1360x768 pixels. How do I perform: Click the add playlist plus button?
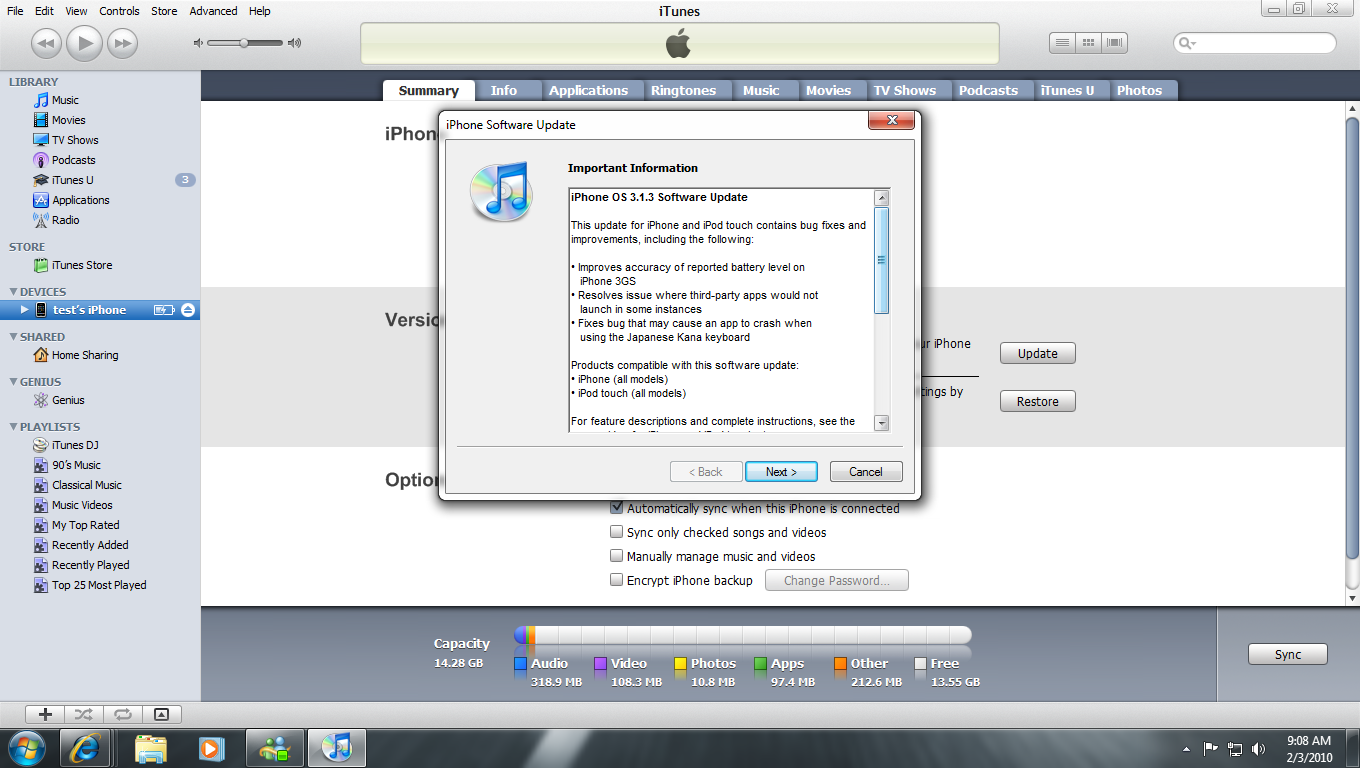45,714
